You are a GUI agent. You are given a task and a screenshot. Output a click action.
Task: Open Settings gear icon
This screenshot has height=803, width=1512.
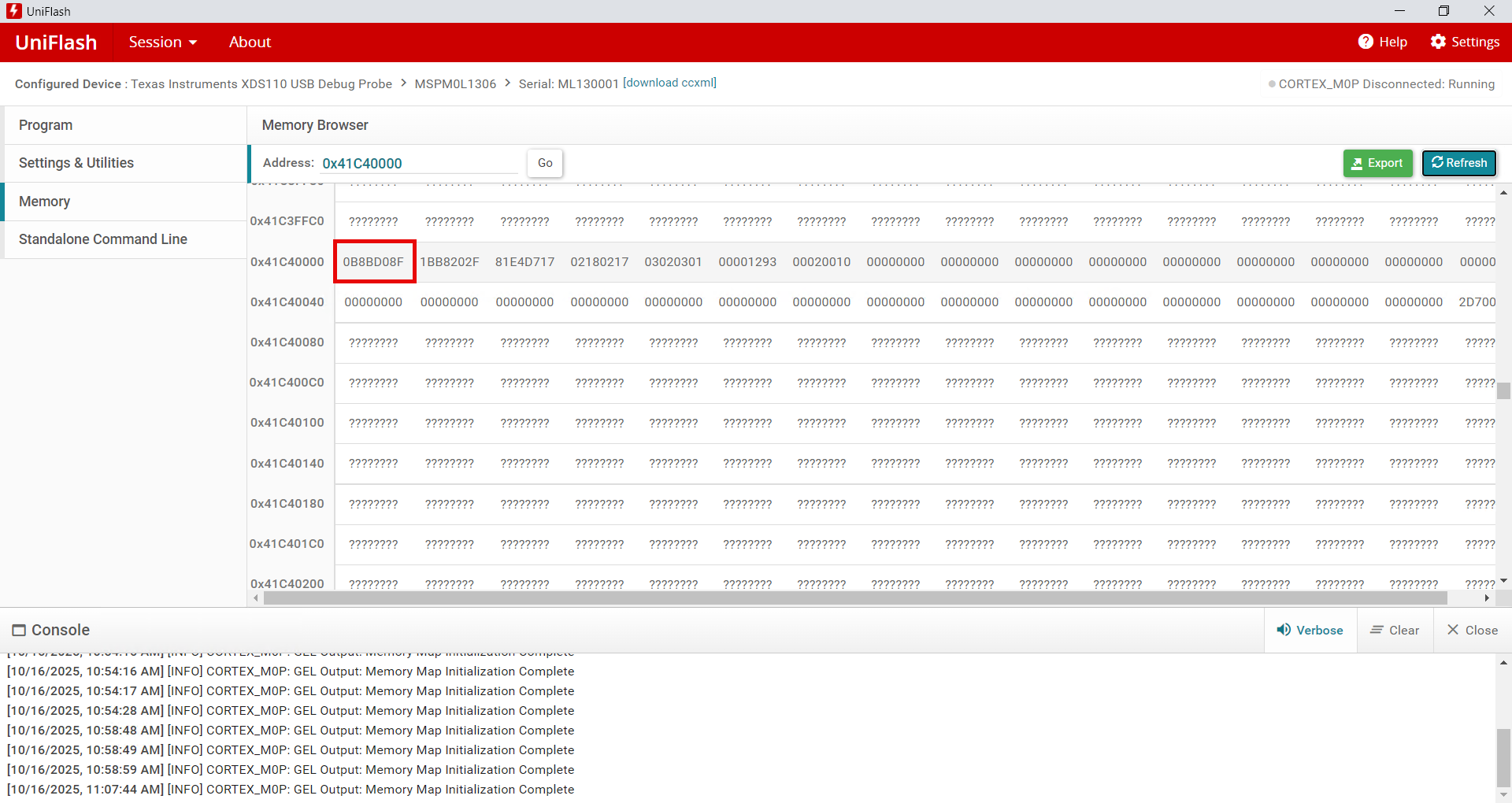click(1438, 42)
